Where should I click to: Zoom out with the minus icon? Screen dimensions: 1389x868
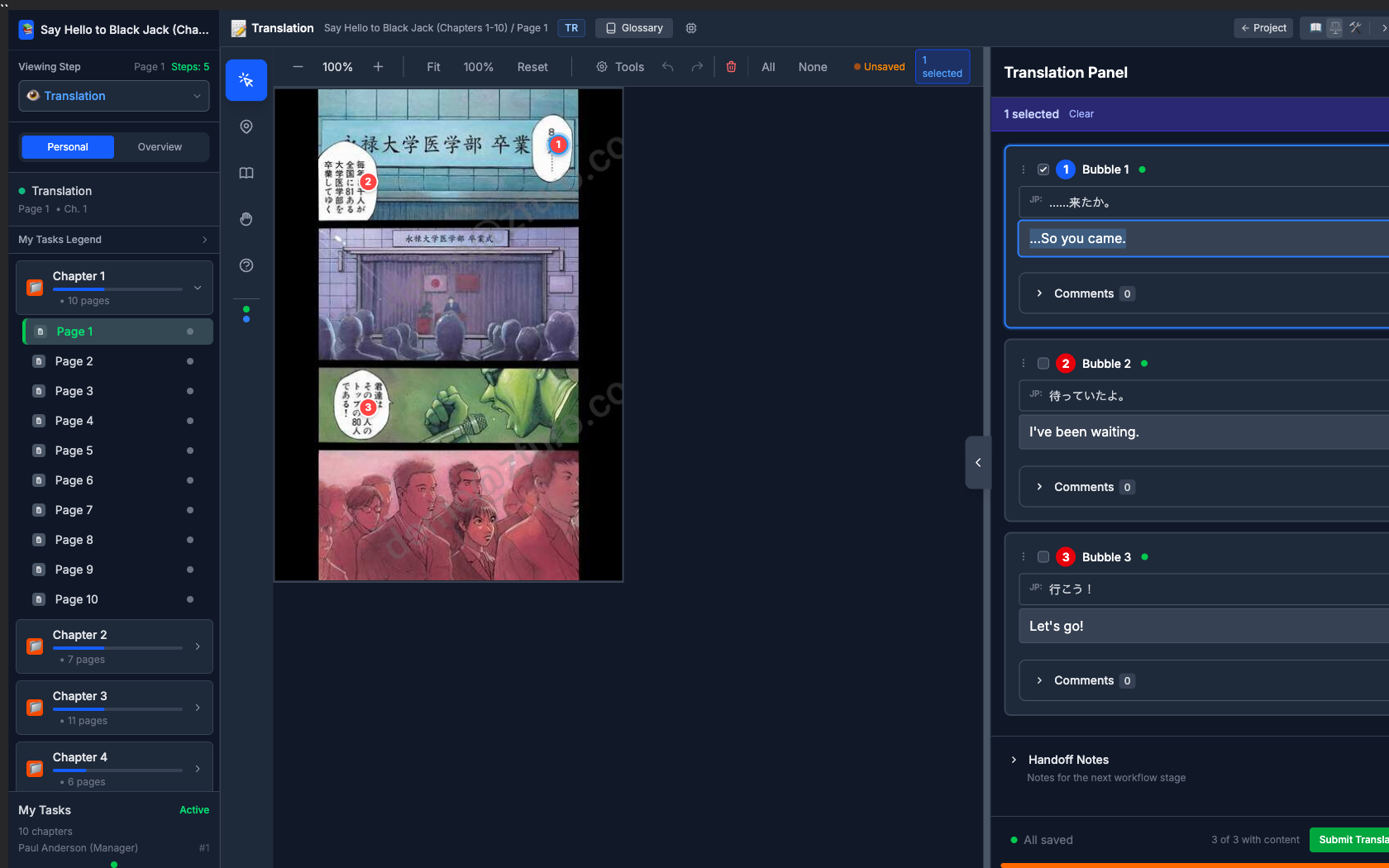click(x=298, y=67)
